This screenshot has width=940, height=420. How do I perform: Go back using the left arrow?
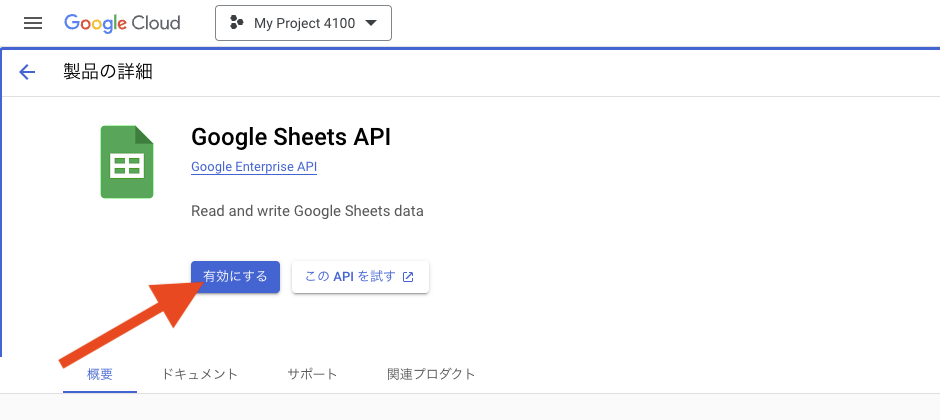[28, 72]
